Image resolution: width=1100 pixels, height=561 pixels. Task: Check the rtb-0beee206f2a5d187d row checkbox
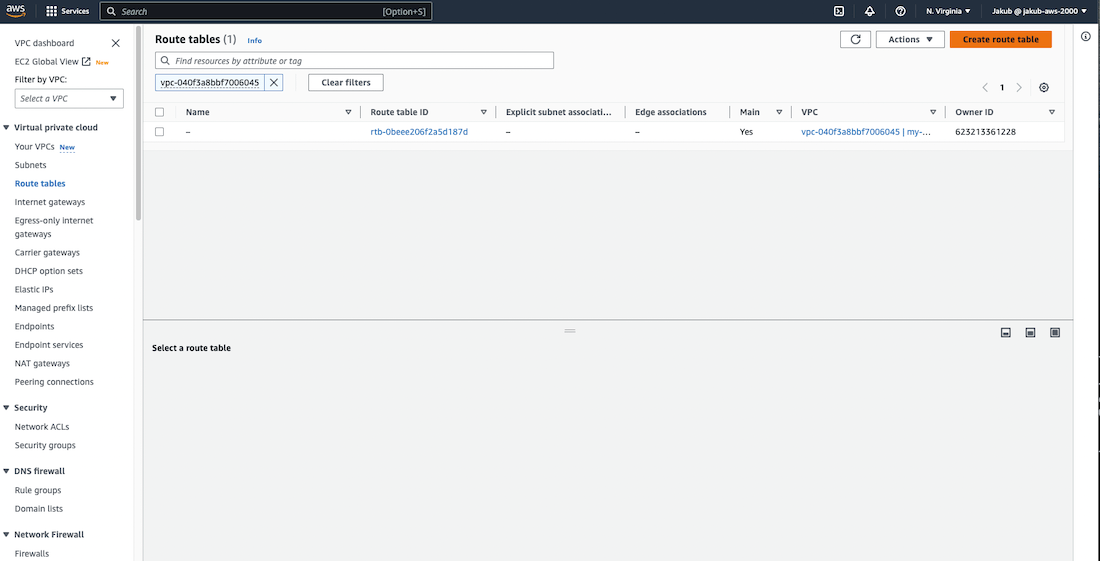(x=160, y=132)
